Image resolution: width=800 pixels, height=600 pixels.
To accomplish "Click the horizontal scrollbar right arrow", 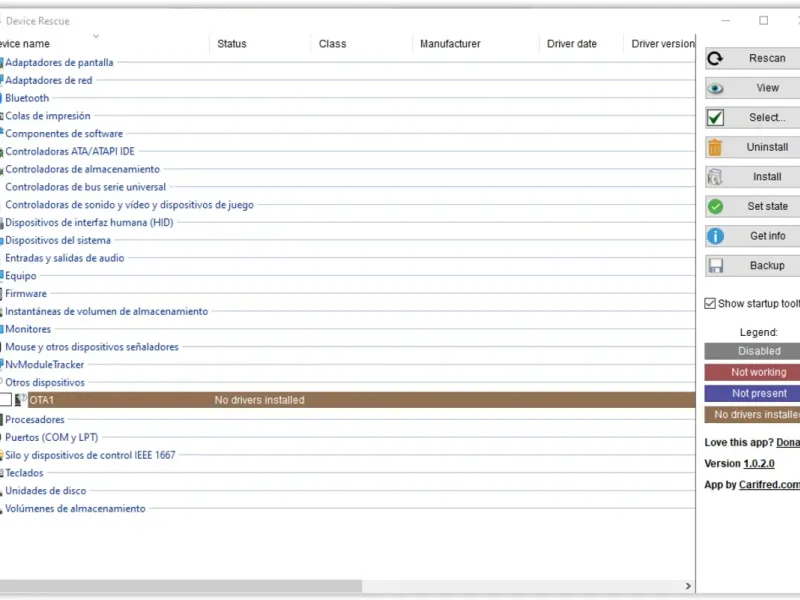I will (x=688, y=586).
